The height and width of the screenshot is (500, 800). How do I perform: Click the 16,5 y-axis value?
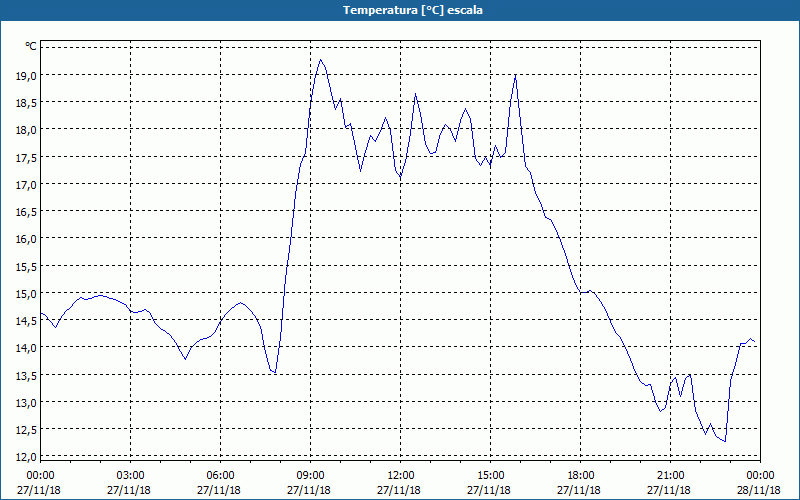coord(27,211)
